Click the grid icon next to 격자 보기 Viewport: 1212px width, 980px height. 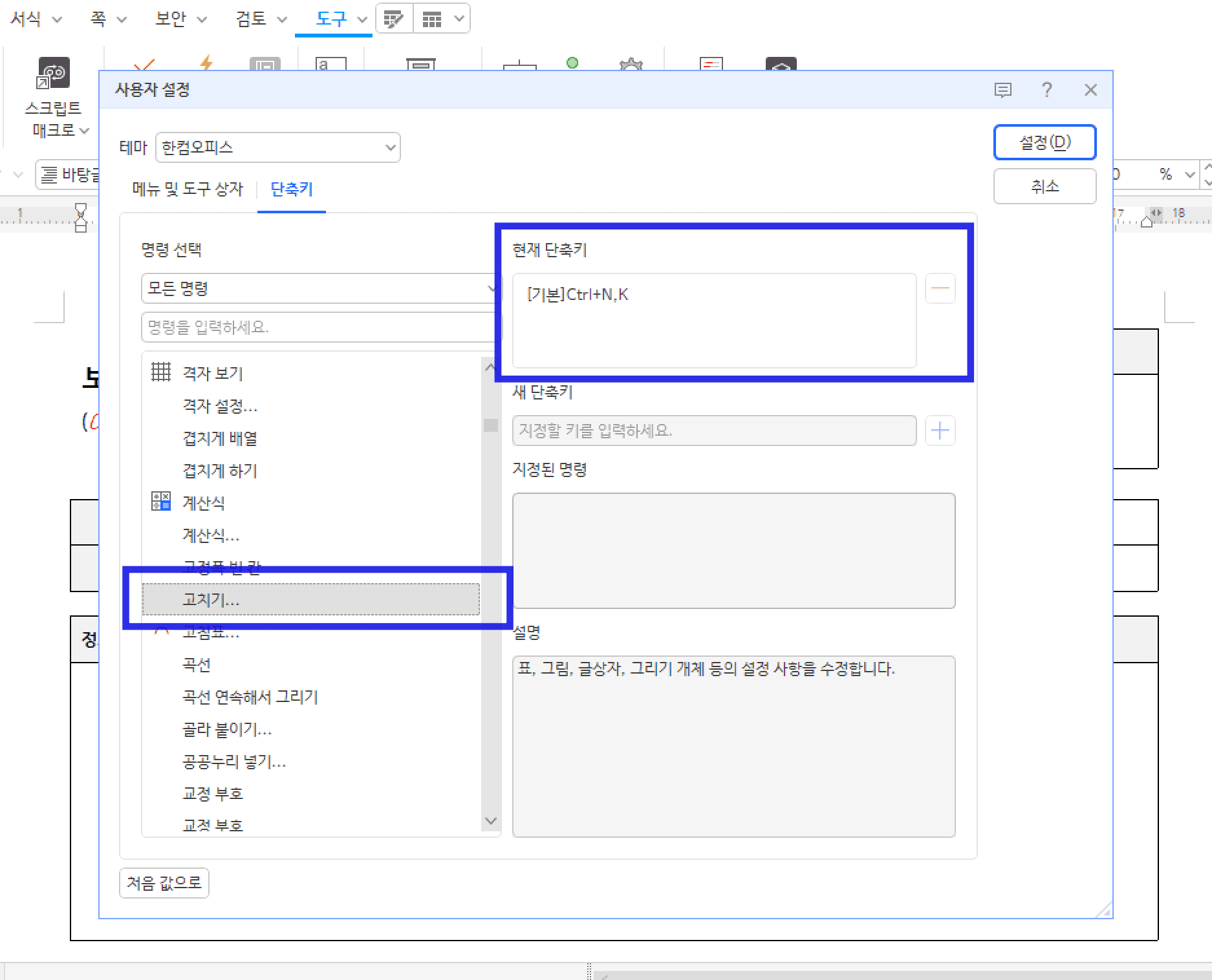160,372
